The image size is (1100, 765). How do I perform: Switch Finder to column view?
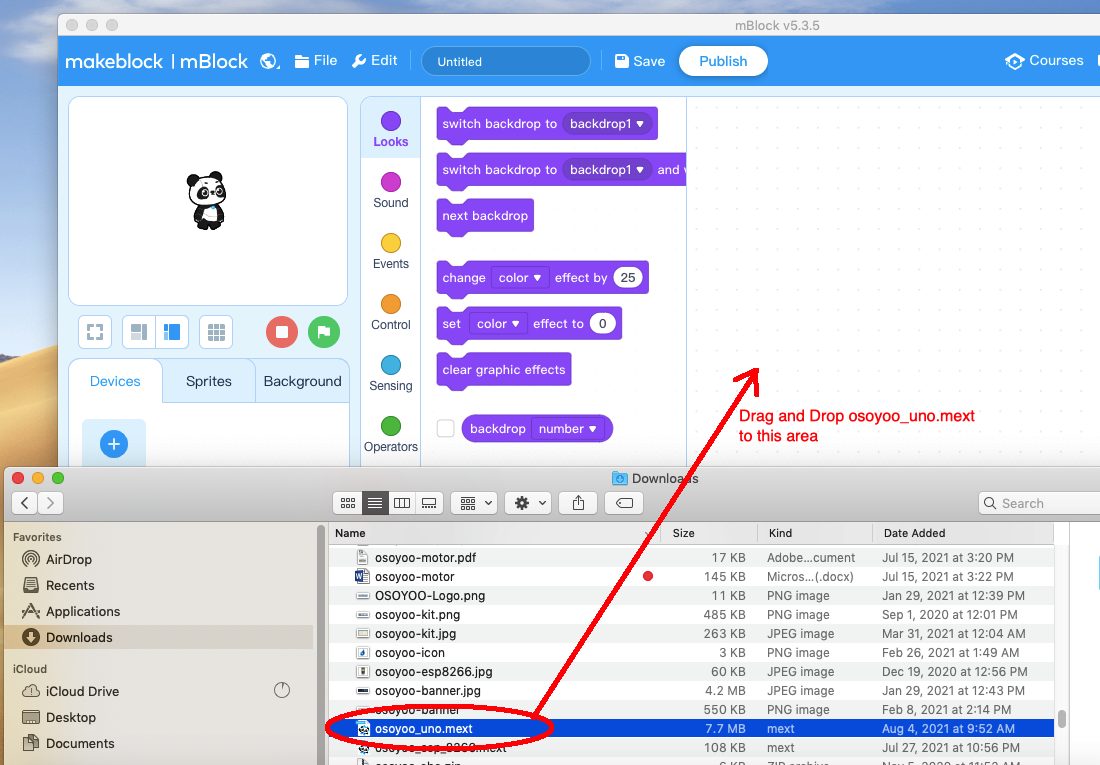pos(402,503)
